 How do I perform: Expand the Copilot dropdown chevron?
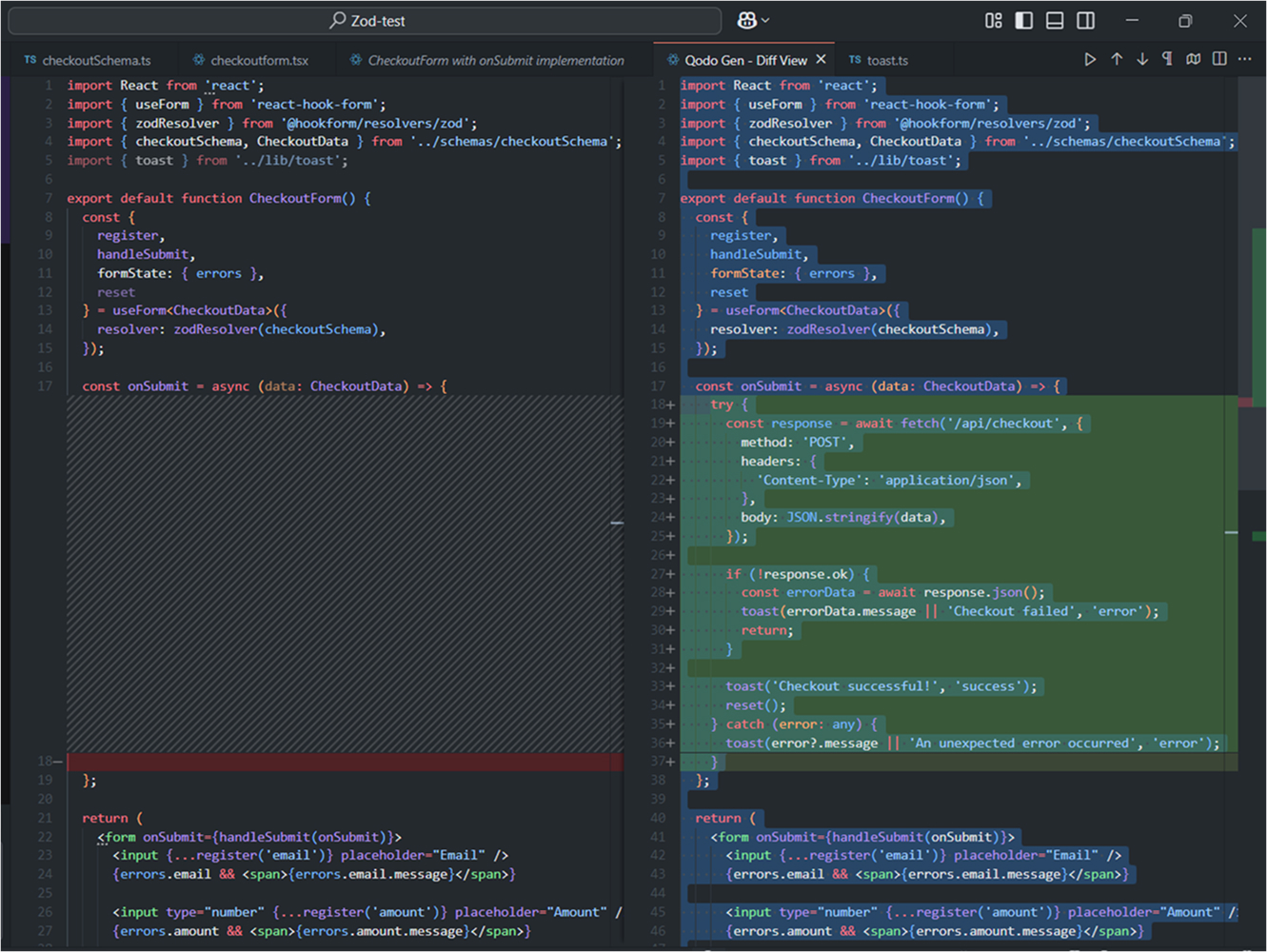765,21
